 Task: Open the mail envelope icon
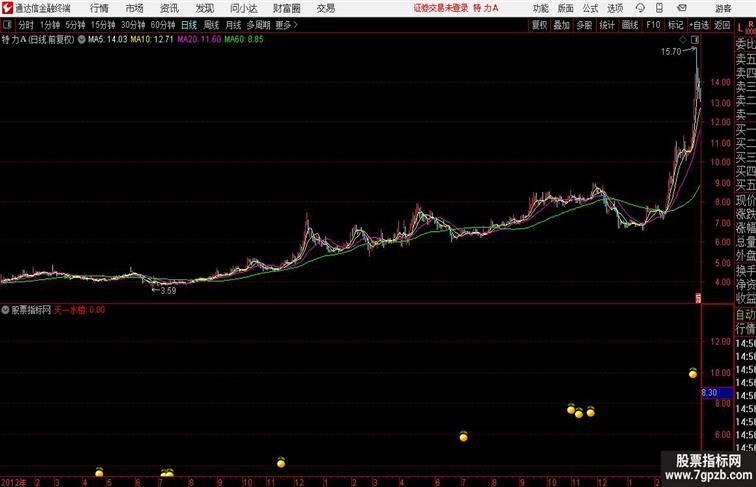(682, 8)
